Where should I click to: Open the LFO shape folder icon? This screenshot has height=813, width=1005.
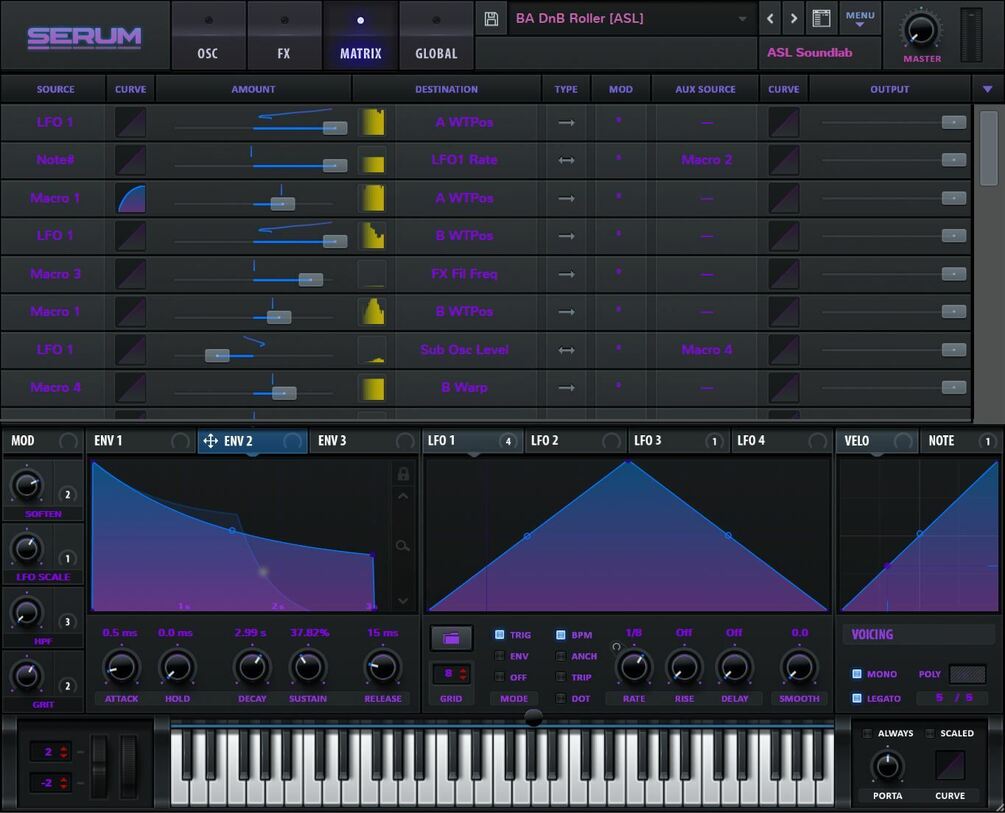coord(451,638)
